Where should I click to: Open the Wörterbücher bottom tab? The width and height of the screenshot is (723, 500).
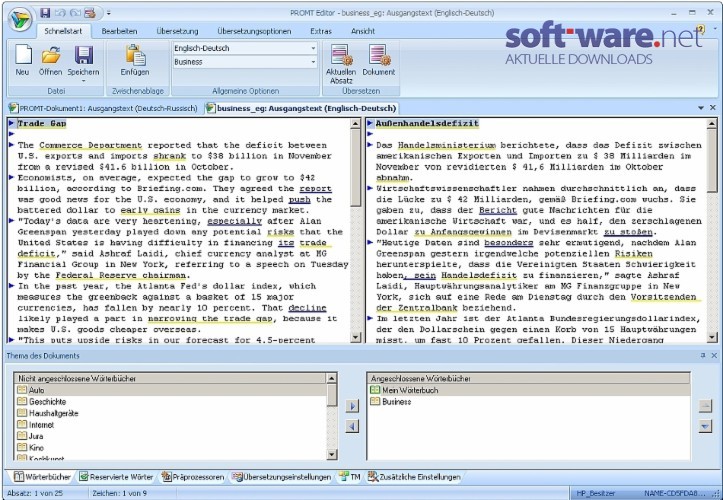click(x=42, y=477)
